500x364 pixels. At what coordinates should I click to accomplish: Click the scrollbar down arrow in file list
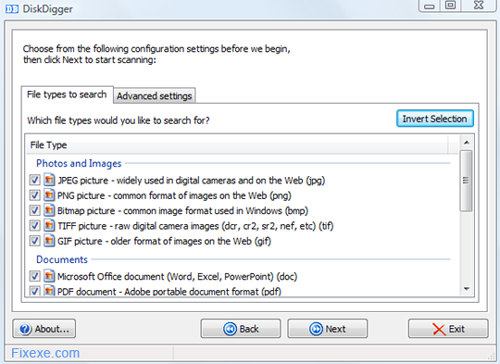[467, 289]
